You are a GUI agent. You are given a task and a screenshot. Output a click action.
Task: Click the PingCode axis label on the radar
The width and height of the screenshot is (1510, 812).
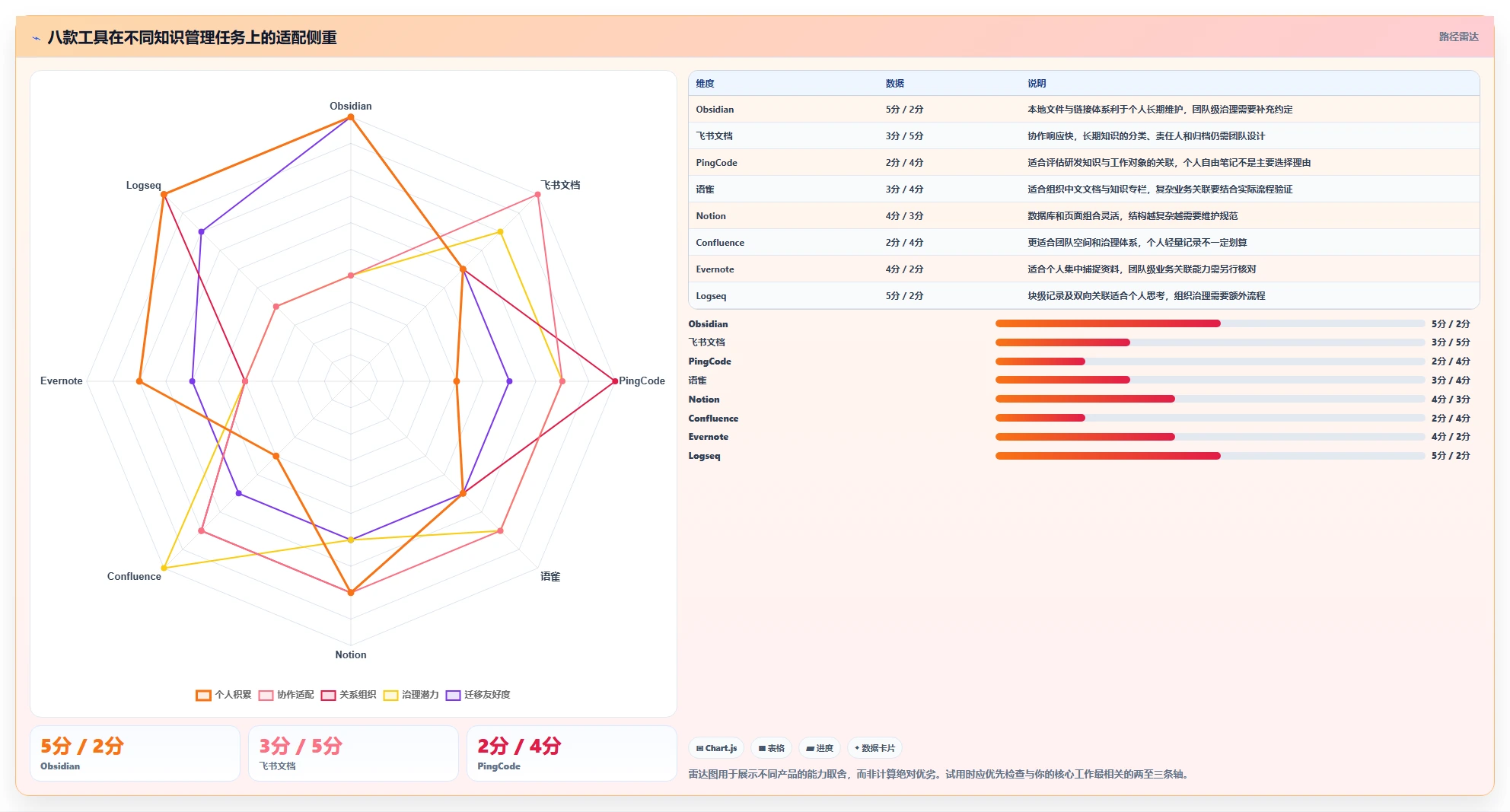pyautogui.click(x=642, y=381)
